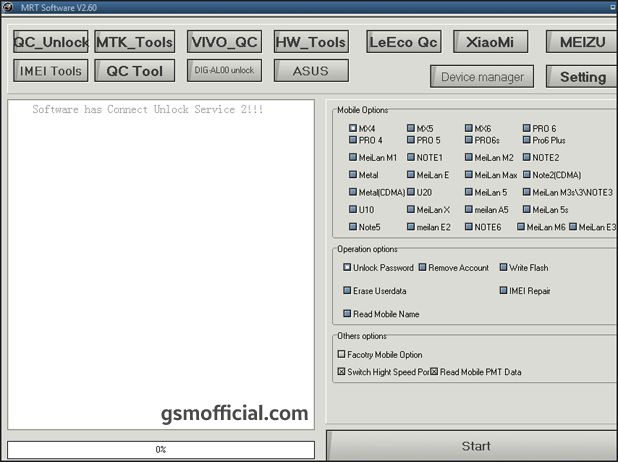Select the NOTE1 model checkbox
The height and width of the screenshot is (462, 618).
(411, 157)
